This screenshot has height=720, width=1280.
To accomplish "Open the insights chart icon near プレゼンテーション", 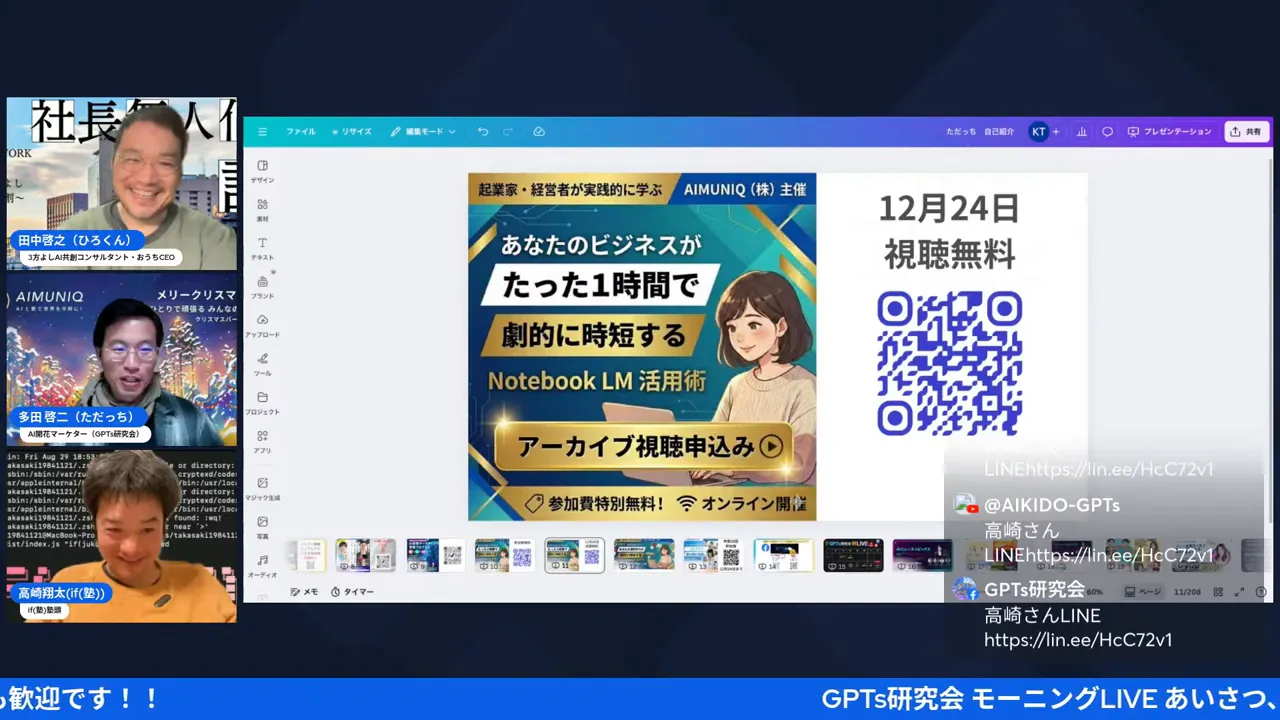I will click(1081, 131).
